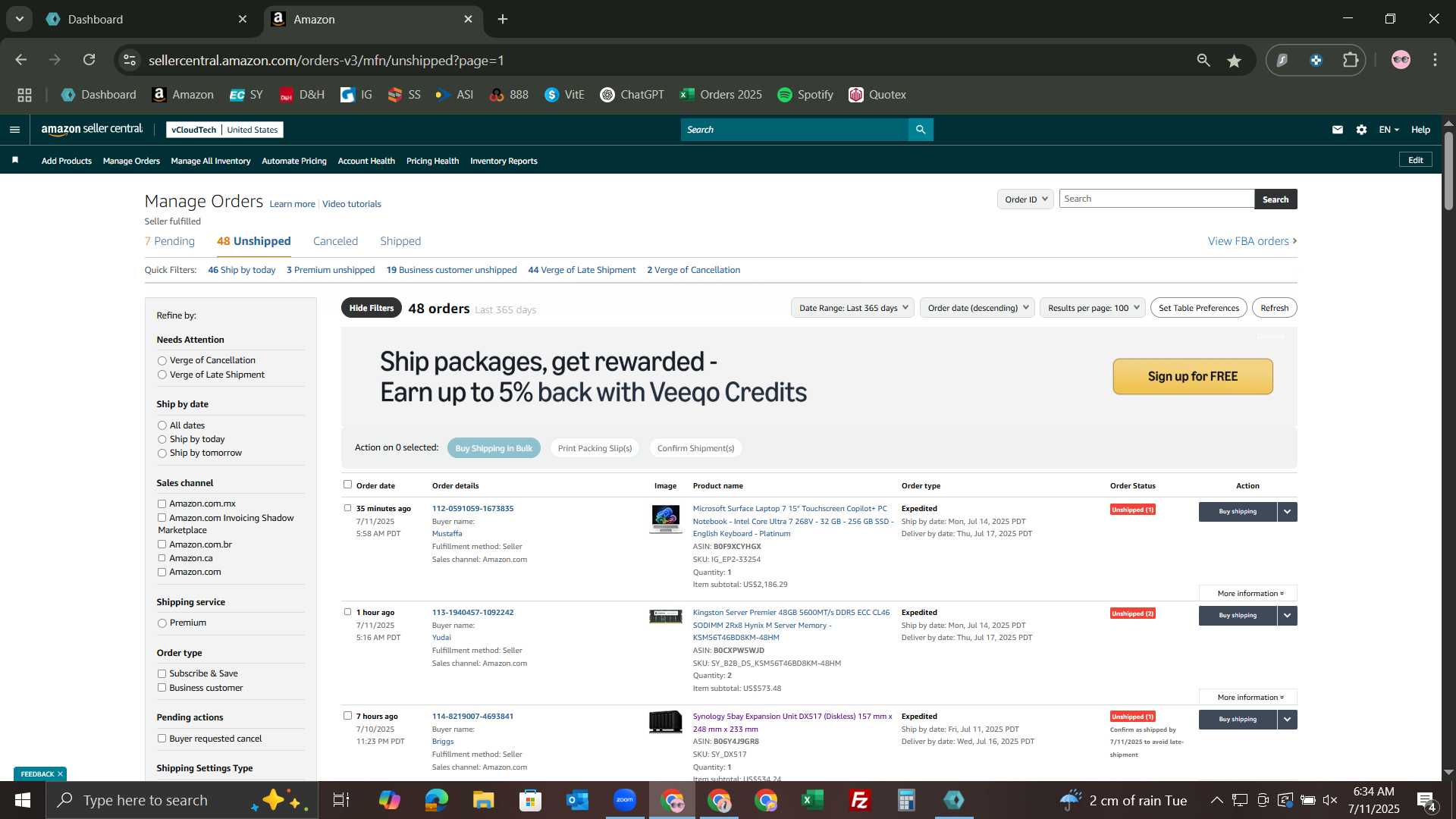Click the Set Table Preferences button
1456x819 pixels.
(1198, 308)
